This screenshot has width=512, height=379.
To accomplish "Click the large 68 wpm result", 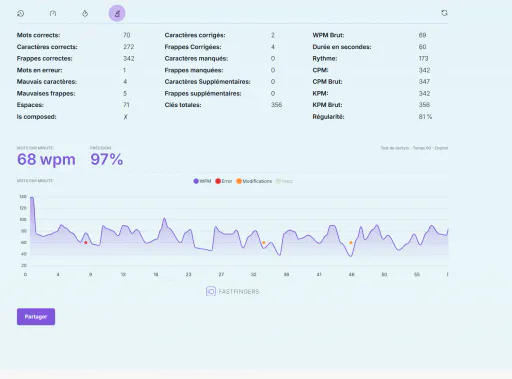I will [46, 159].
